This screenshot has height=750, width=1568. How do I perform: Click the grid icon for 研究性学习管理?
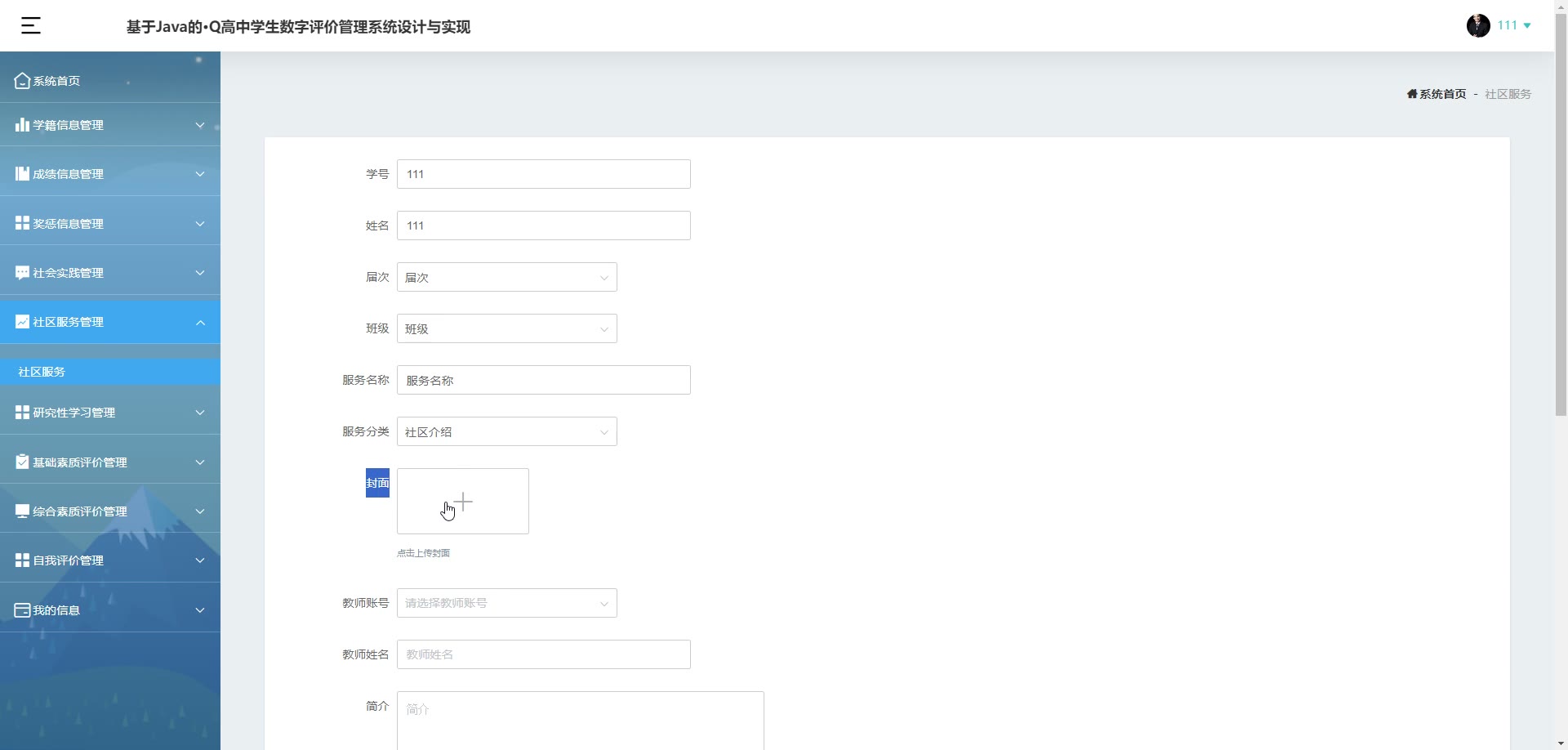(x=22, y=413)
